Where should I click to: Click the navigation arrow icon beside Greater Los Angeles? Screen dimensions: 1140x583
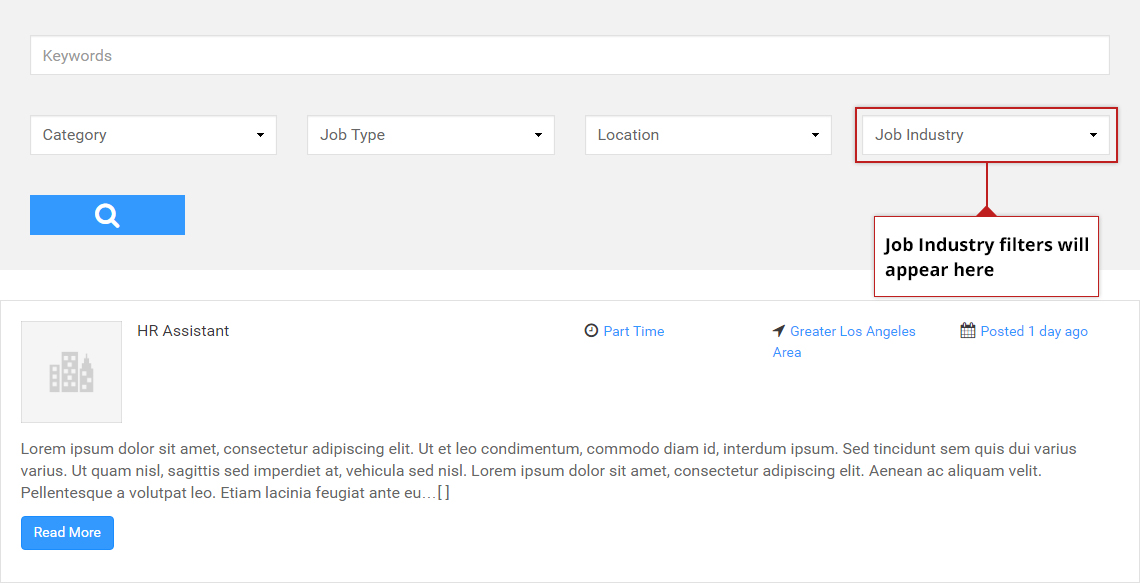pos(779,330)
